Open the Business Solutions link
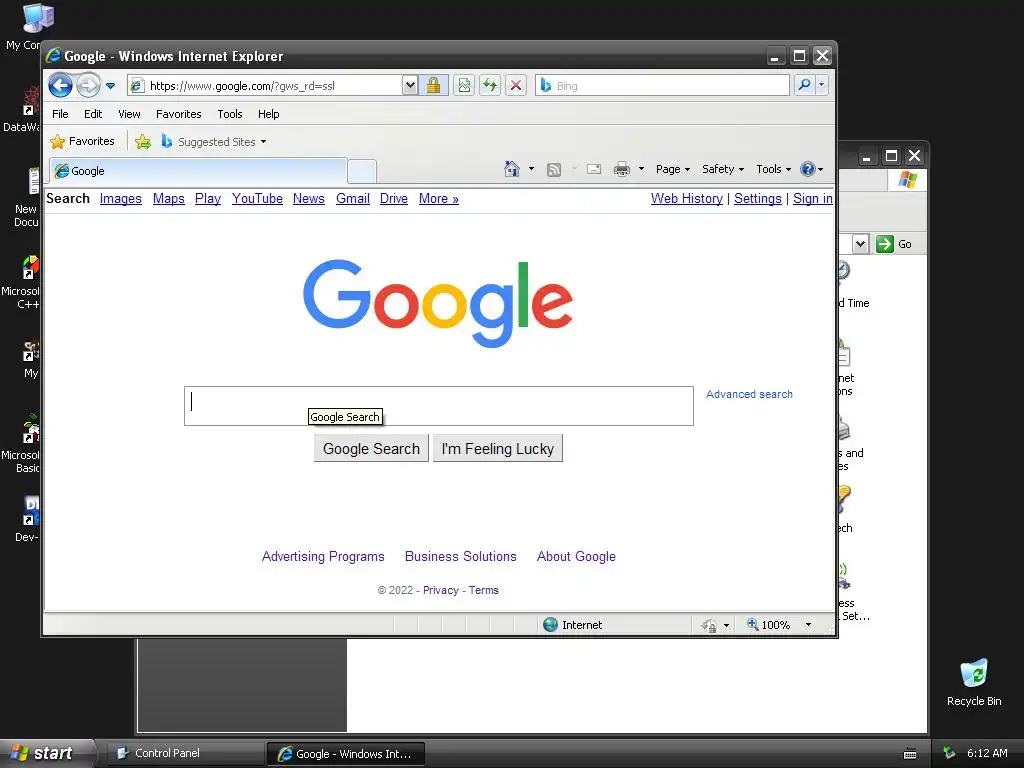Screen dimensions: 1024x768 (x=460, y=556)
